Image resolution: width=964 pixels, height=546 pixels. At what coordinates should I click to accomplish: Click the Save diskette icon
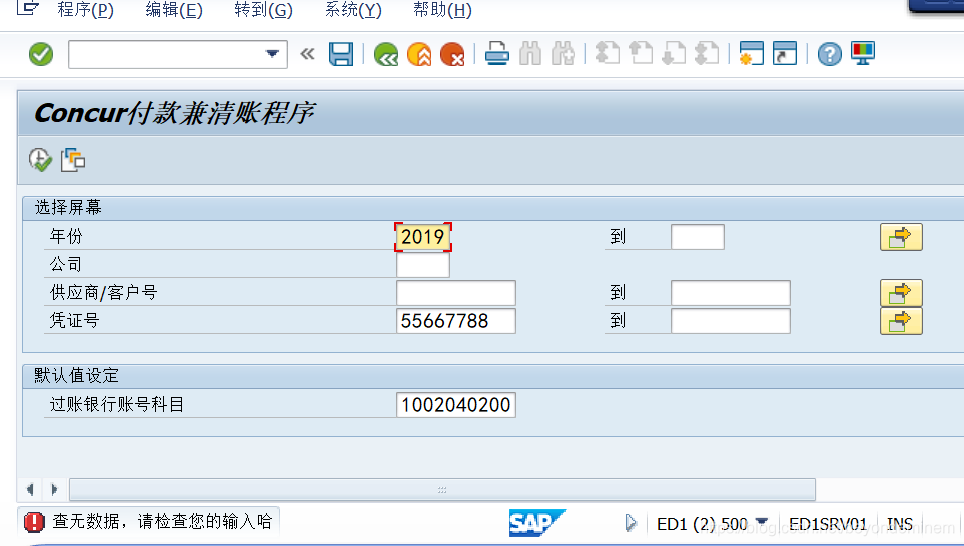pos(341,54)
